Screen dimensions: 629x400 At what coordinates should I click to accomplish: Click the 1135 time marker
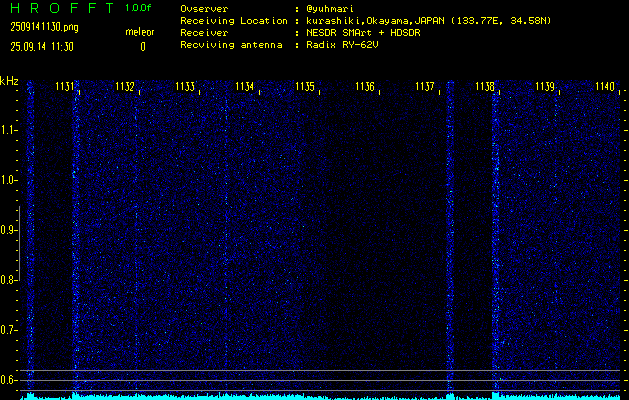click(305, 87)
